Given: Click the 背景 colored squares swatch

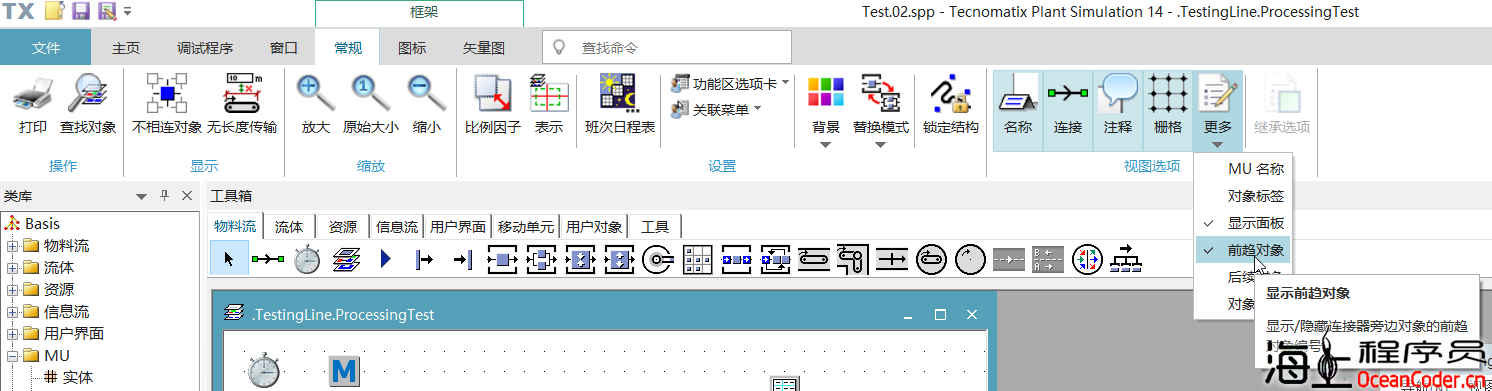Looking at the screenshot, I should tap(825, 93).
